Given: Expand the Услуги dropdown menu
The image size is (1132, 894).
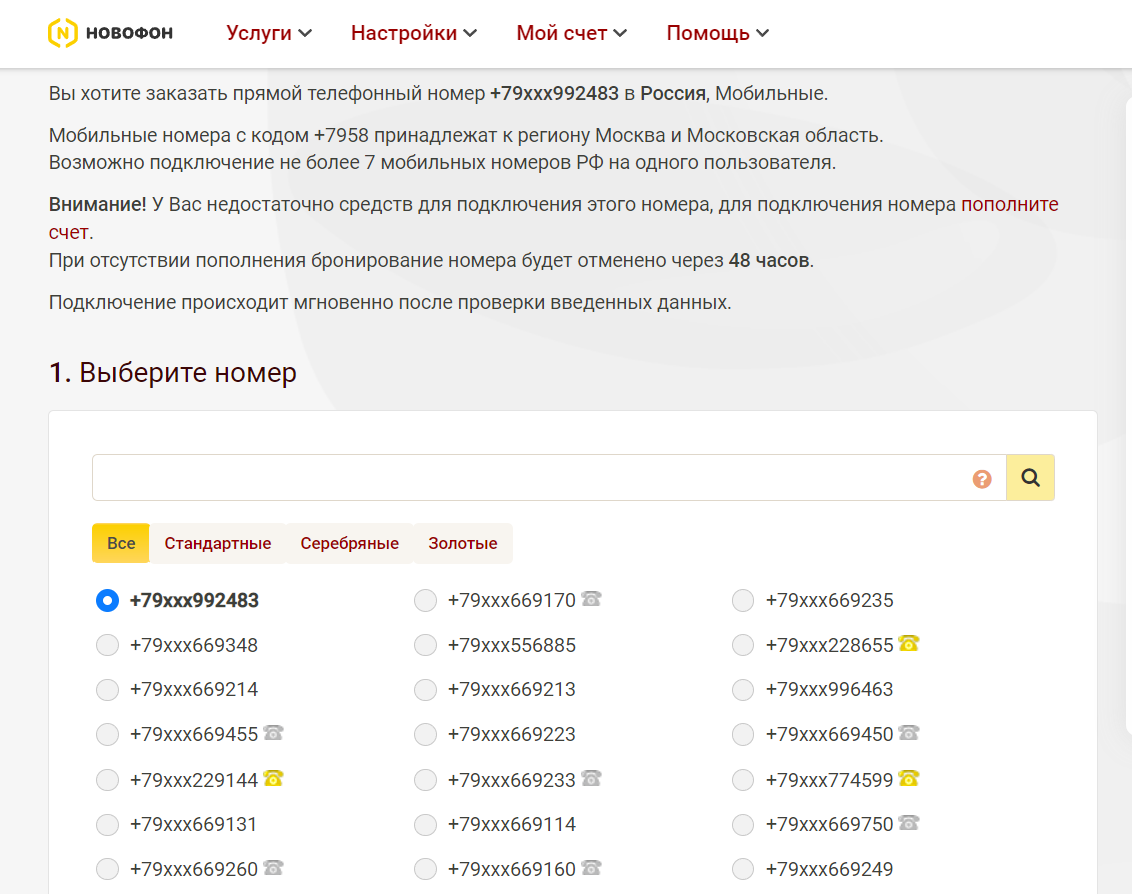Looking at the screenshot, I should (269, 33).
